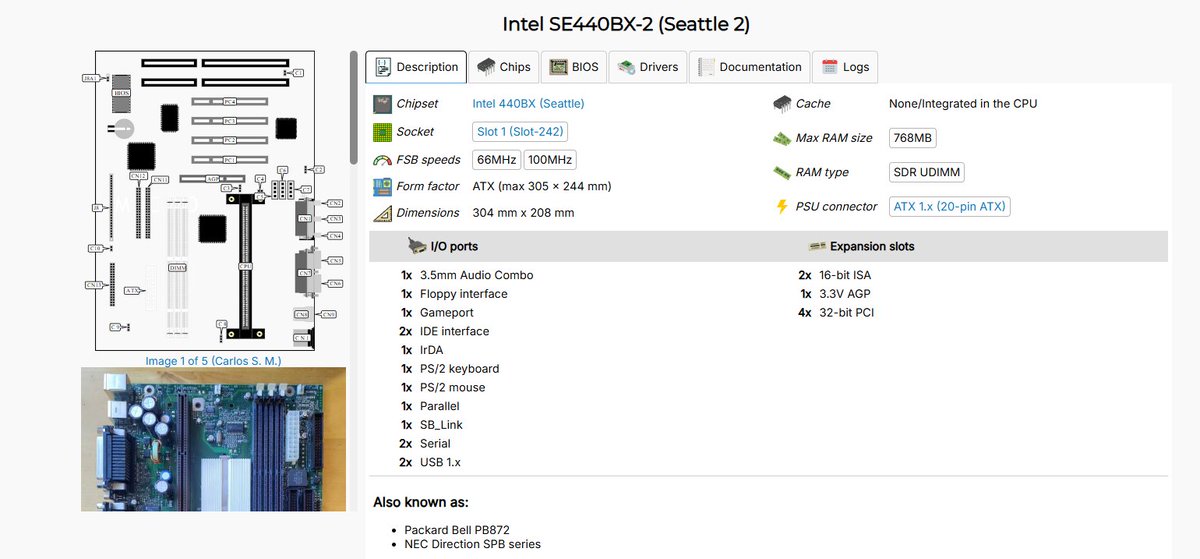This screenshot has width=1200, height=559.
Task: Click the IrDA entry
Action: tap(433, 350)
